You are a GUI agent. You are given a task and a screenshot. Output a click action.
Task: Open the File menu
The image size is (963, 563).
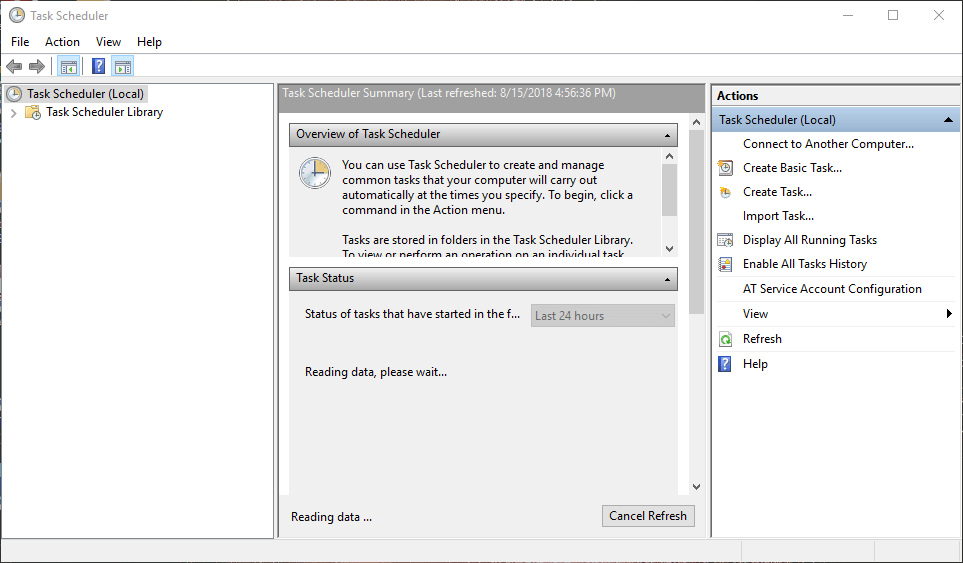(x=20, y=42)
